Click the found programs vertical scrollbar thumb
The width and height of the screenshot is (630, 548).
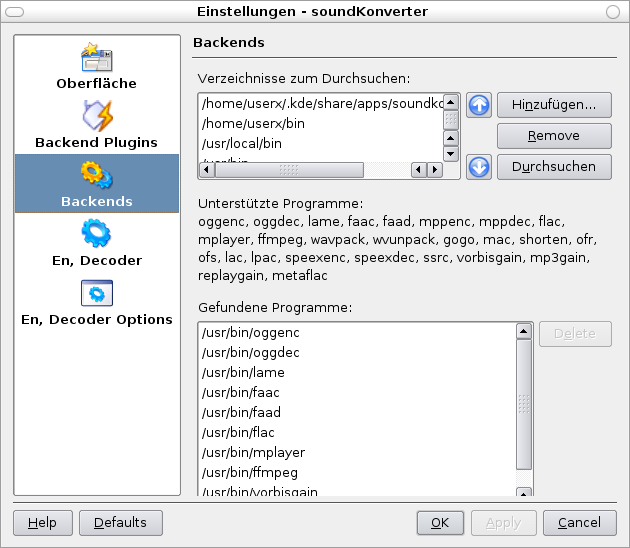coord(524,405)
